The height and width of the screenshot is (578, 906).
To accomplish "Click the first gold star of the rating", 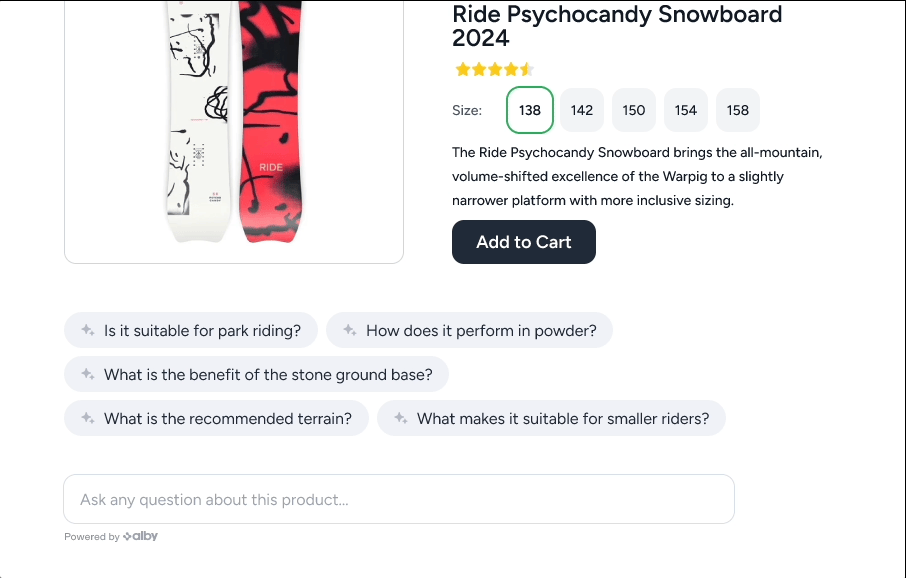I will 461,69.
